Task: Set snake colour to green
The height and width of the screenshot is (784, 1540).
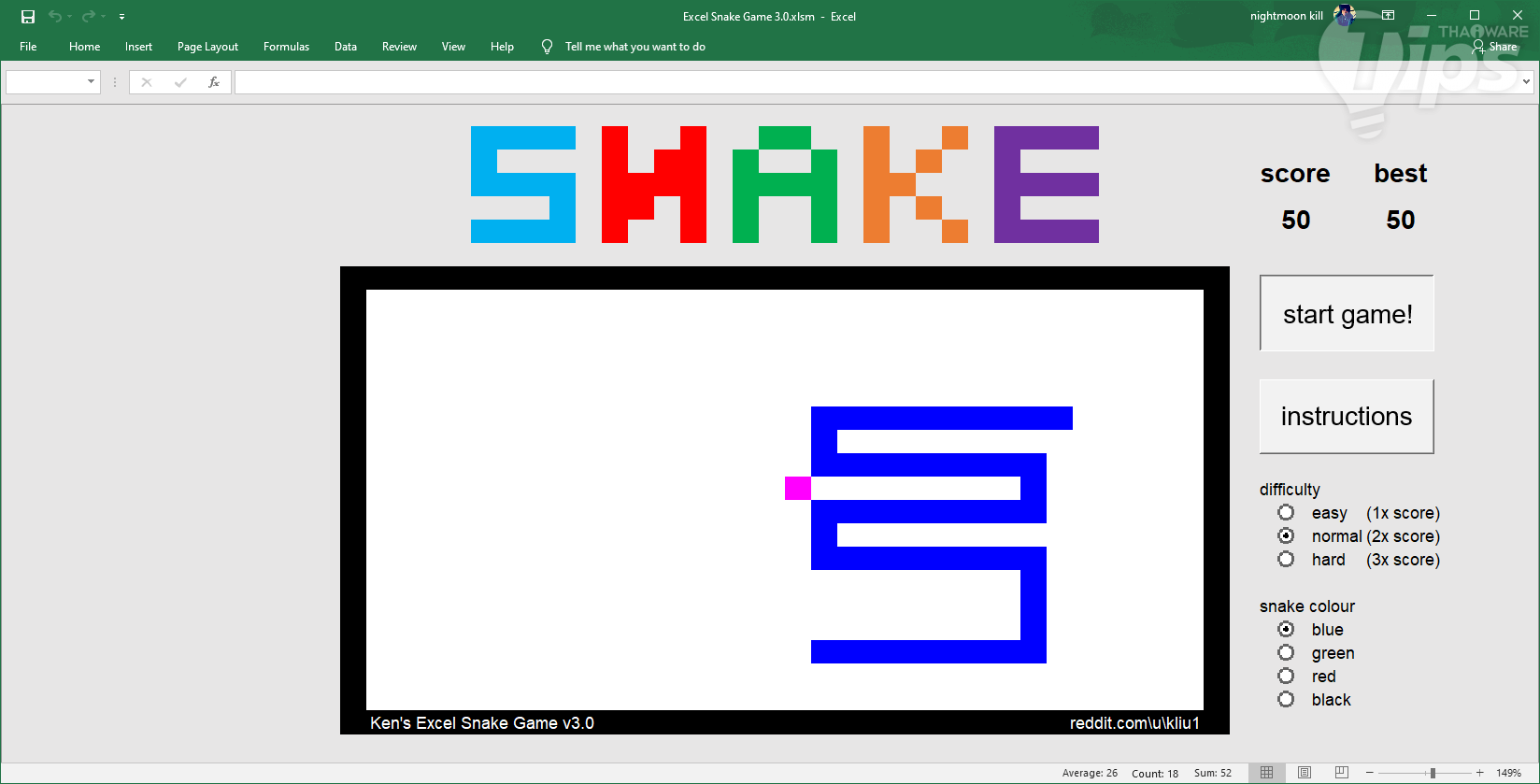Action: tap(1287, 652)
